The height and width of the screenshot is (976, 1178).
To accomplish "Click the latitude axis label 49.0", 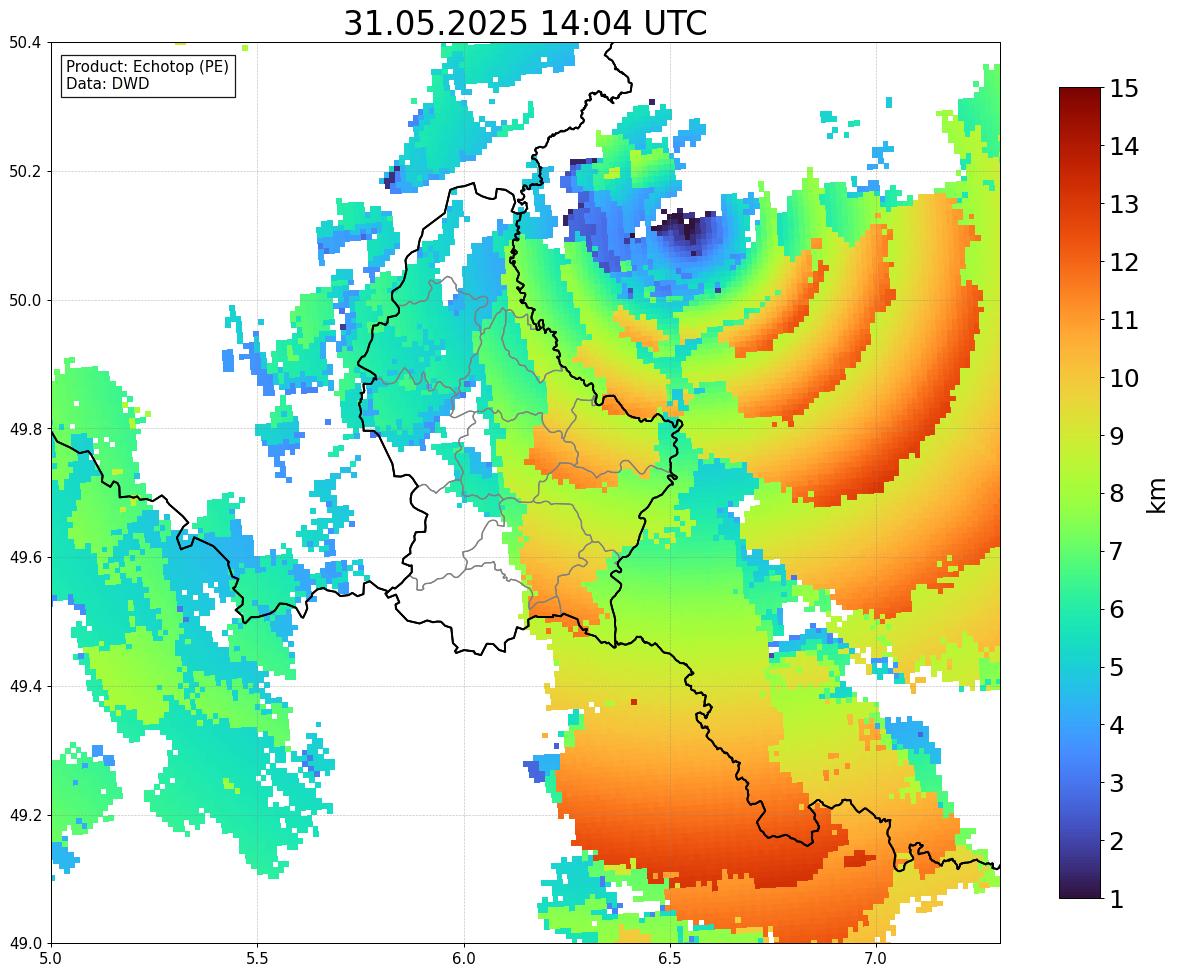I will click(x=25, y=944).
